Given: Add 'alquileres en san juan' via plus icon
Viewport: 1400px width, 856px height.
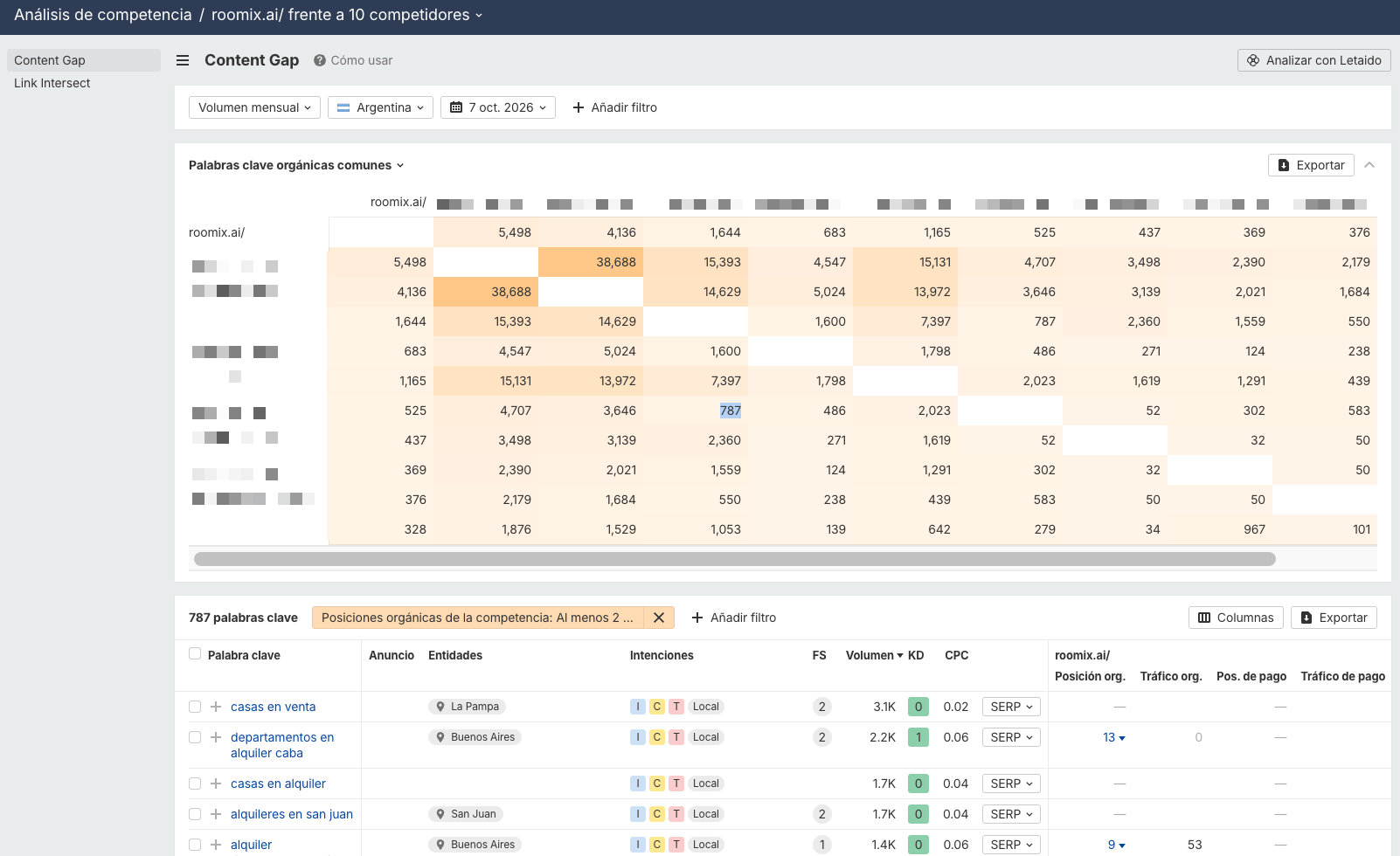Looking at the screenshot, I should [x=216, y=814].
